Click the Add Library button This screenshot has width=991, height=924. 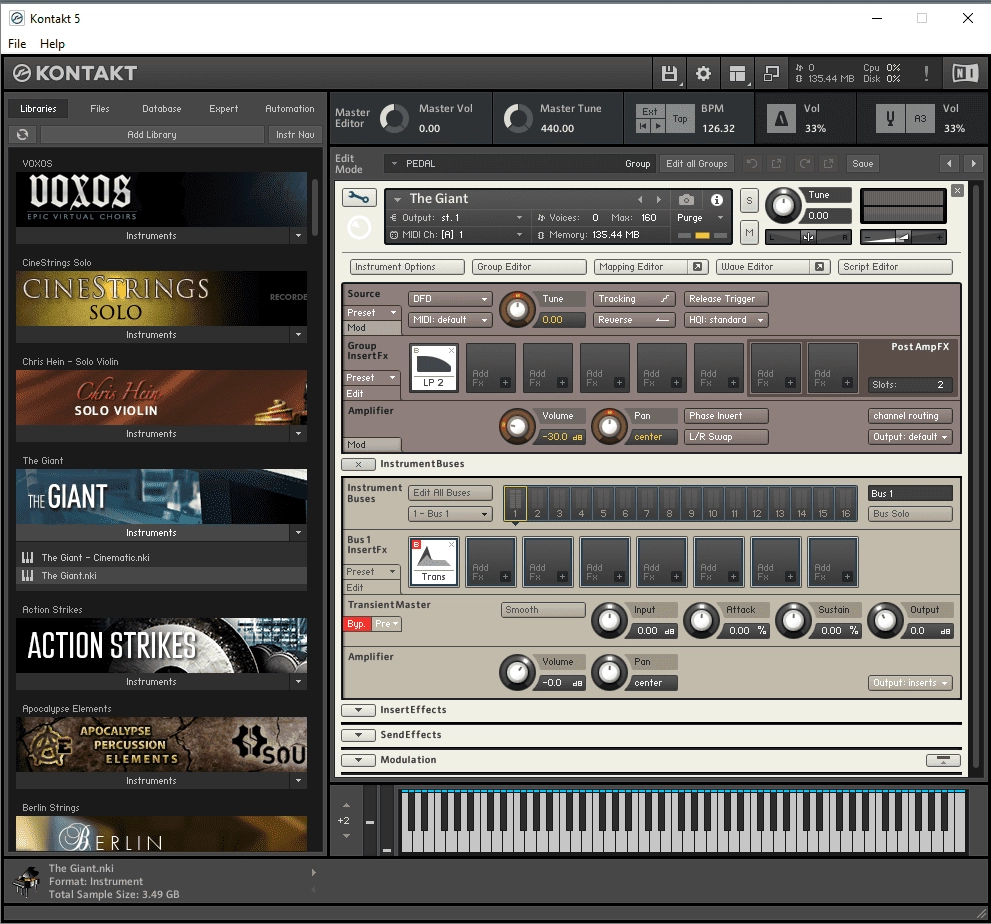coord(152,135)
